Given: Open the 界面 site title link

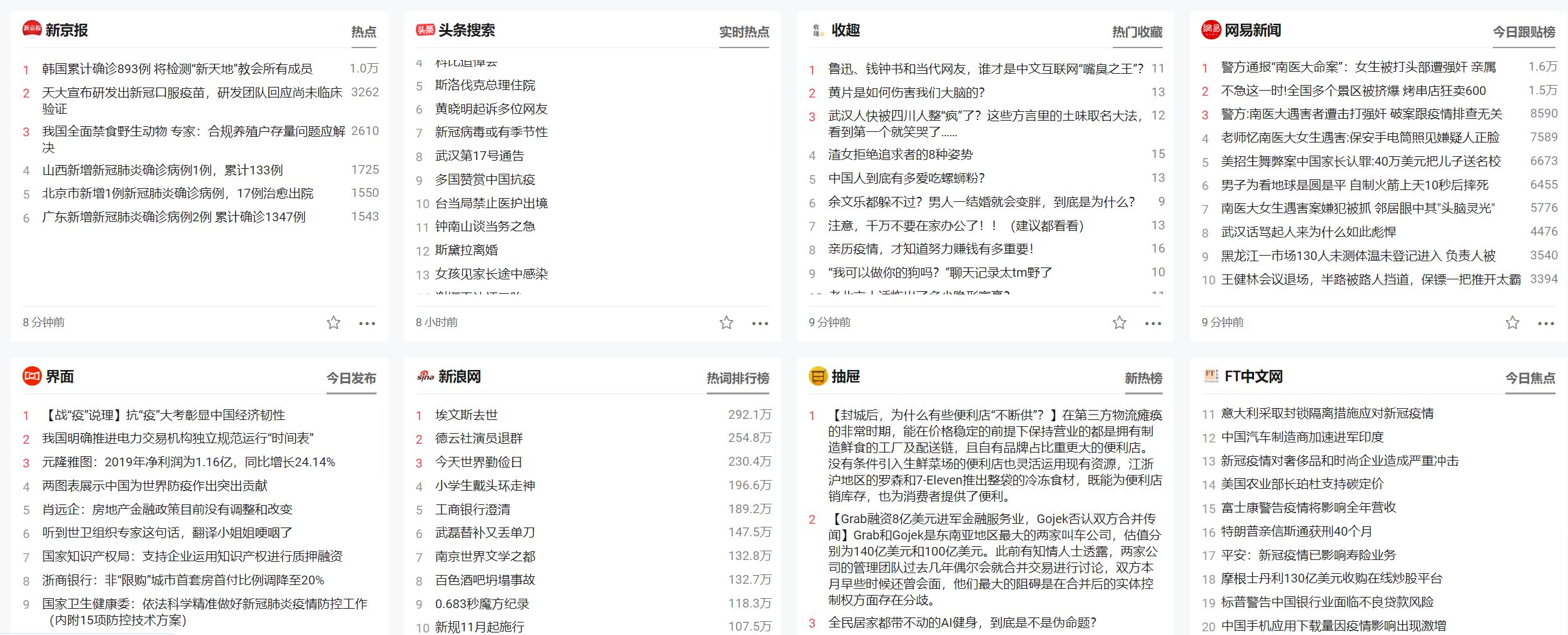Looking at the screenshot, I should click(x=59, y=376).
